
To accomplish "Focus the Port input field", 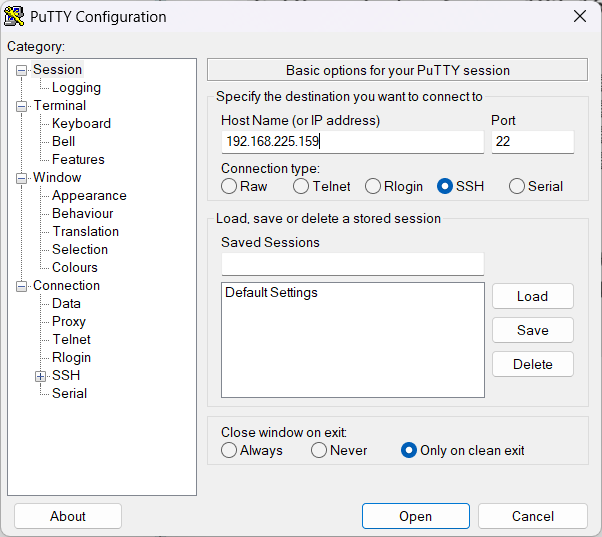I will [x=533, y=142].
